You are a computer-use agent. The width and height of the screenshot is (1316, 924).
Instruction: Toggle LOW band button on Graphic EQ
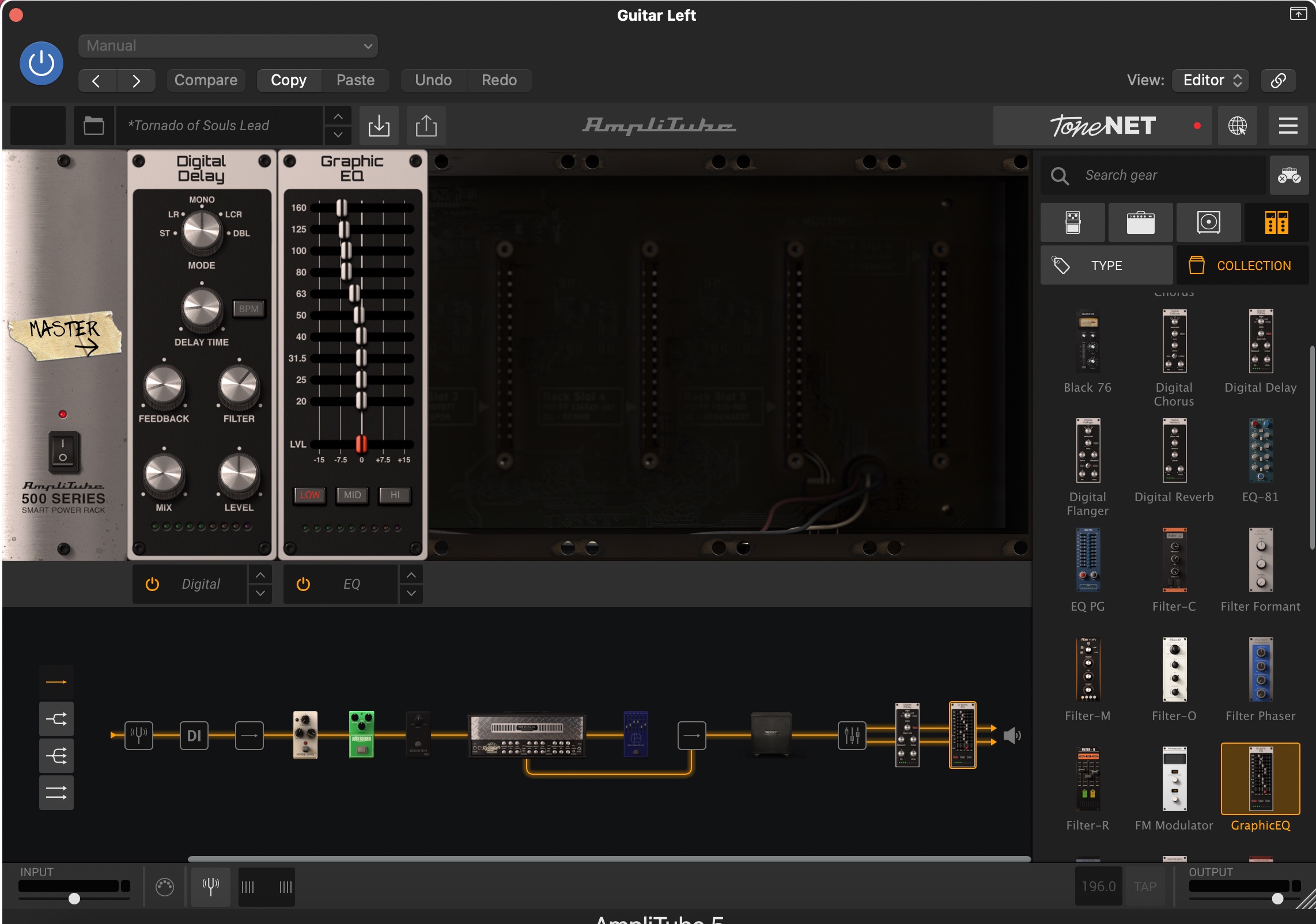[310, 495]
